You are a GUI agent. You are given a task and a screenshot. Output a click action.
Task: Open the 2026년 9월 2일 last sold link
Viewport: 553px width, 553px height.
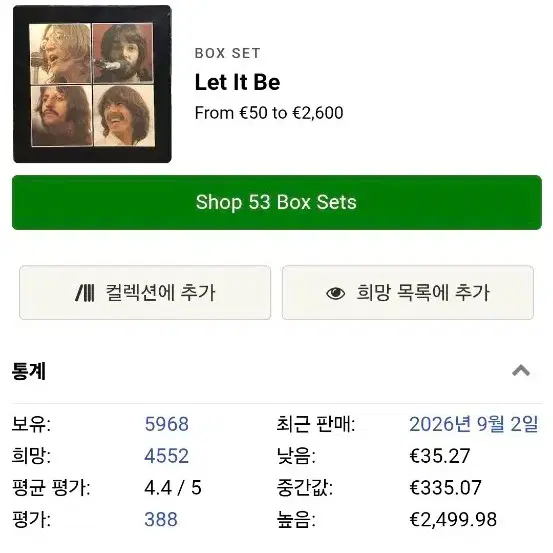(474, 424)
